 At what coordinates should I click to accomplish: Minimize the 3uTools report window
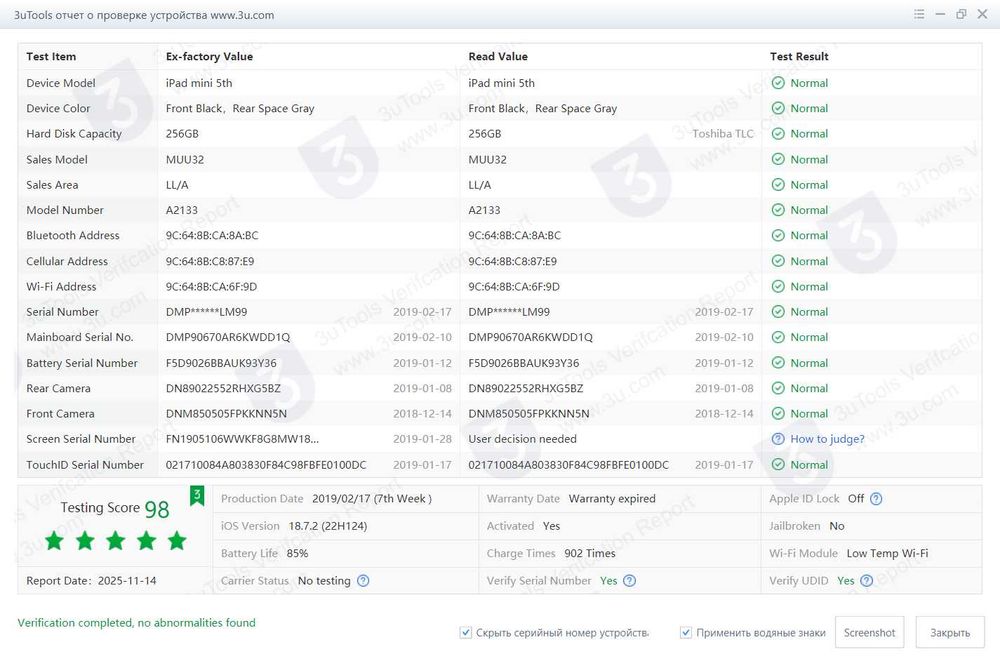click(940, 14)
